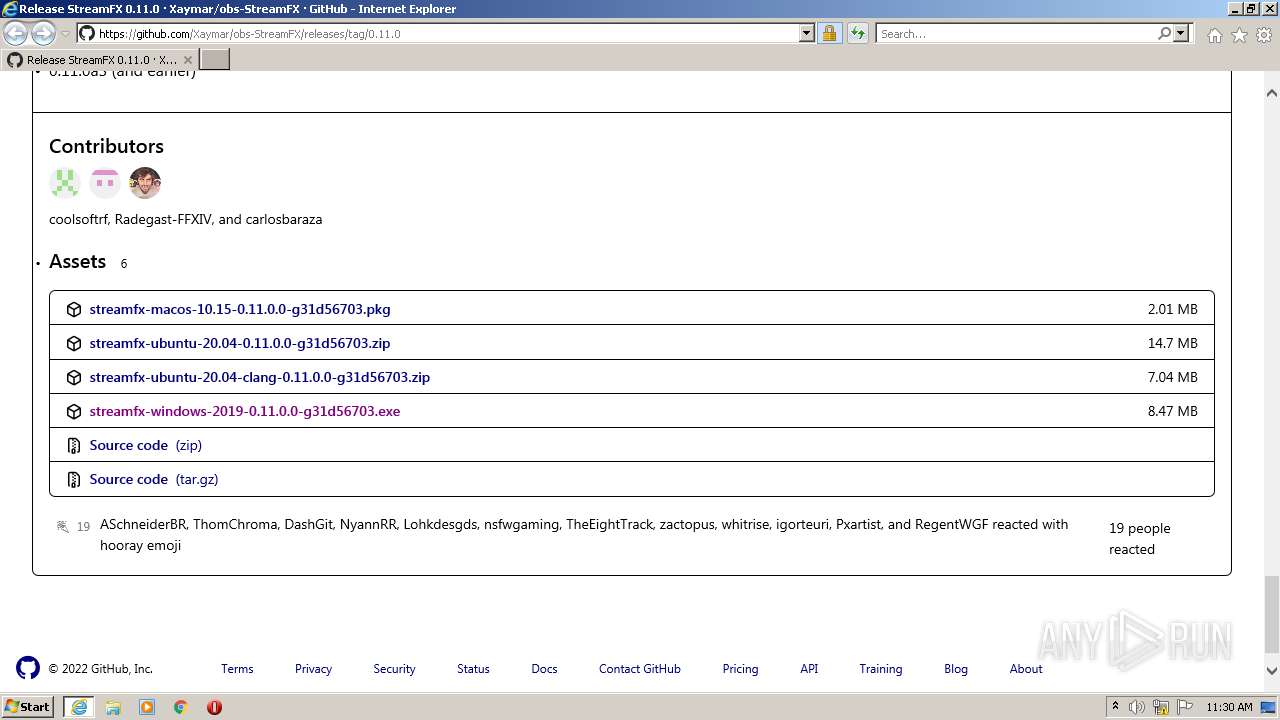Download streamfx-windows-2019 exe installer
The height and width of the screenshot is (720, 1280).
pos(245,411)
